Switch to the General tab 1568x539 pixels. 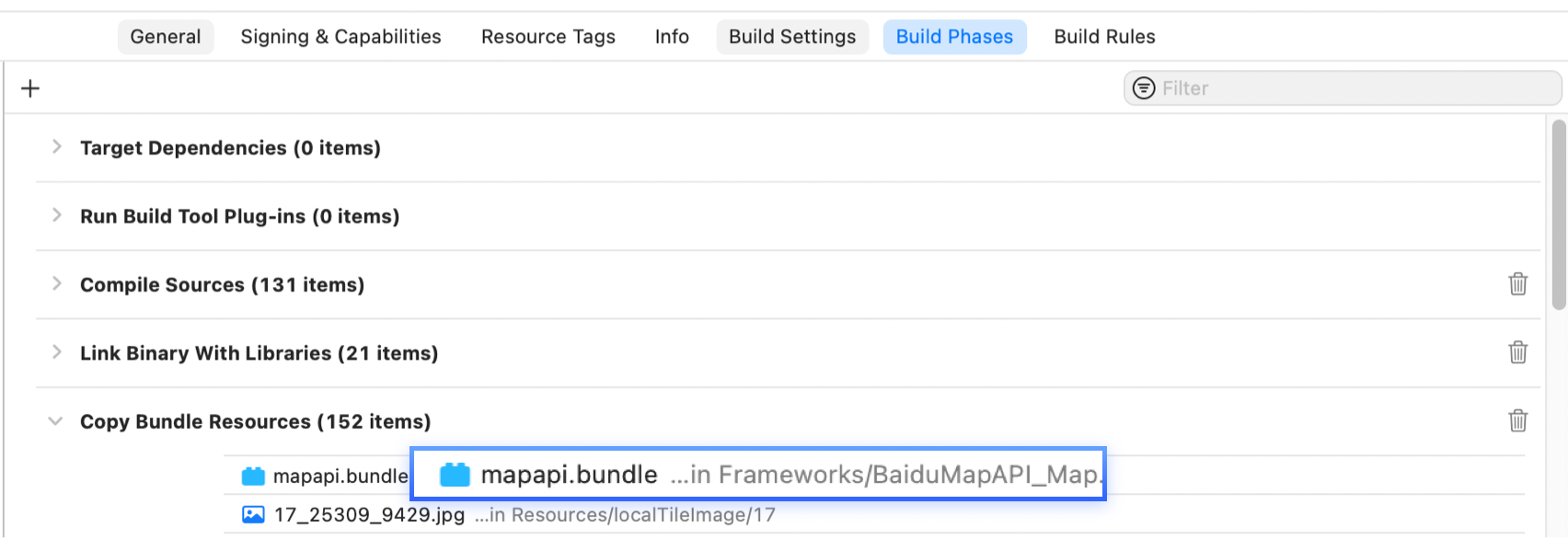[166, 37]
